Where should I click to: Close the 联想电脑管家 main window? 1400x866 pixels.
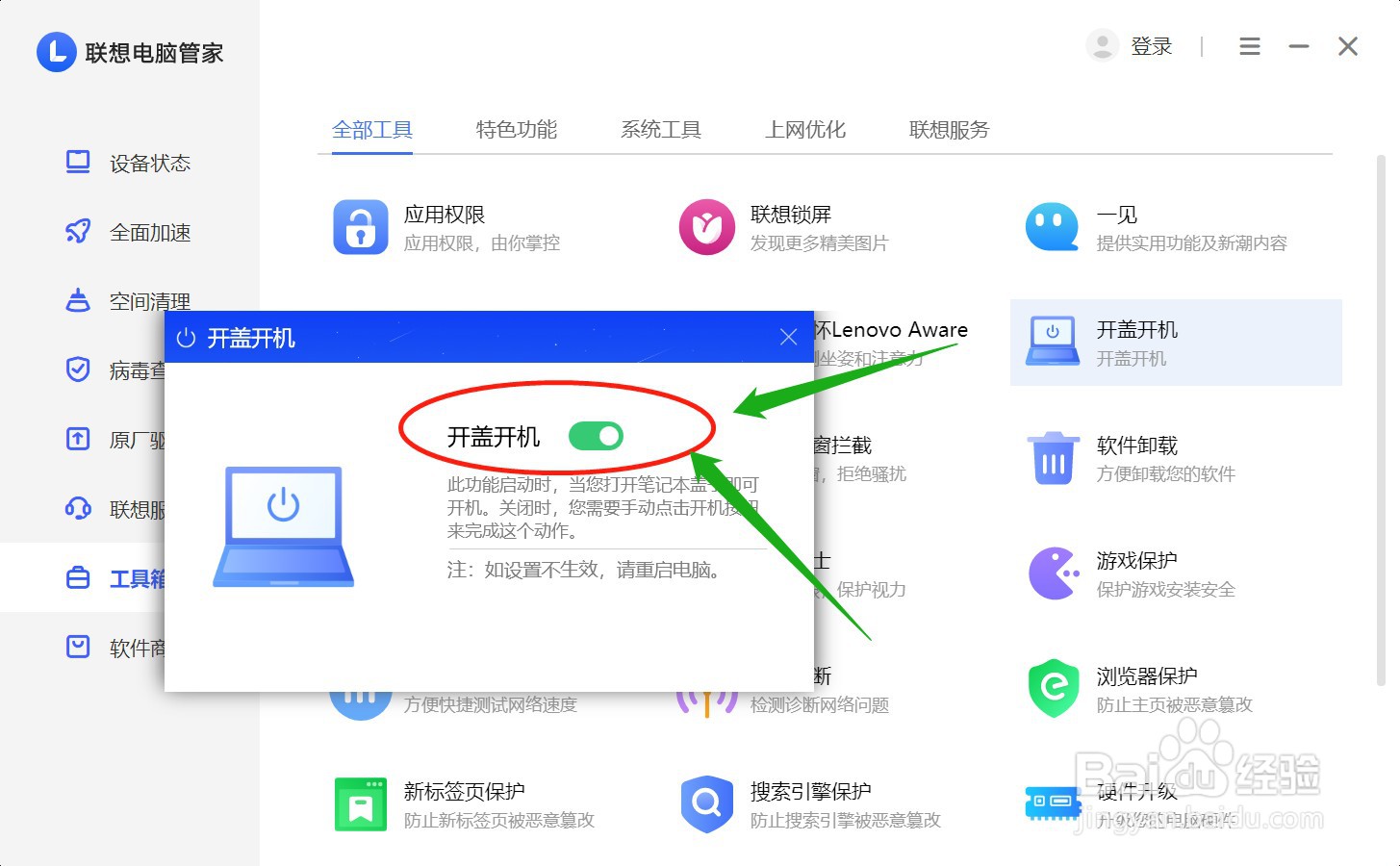pyautogui.click(x=1348, y=46)
